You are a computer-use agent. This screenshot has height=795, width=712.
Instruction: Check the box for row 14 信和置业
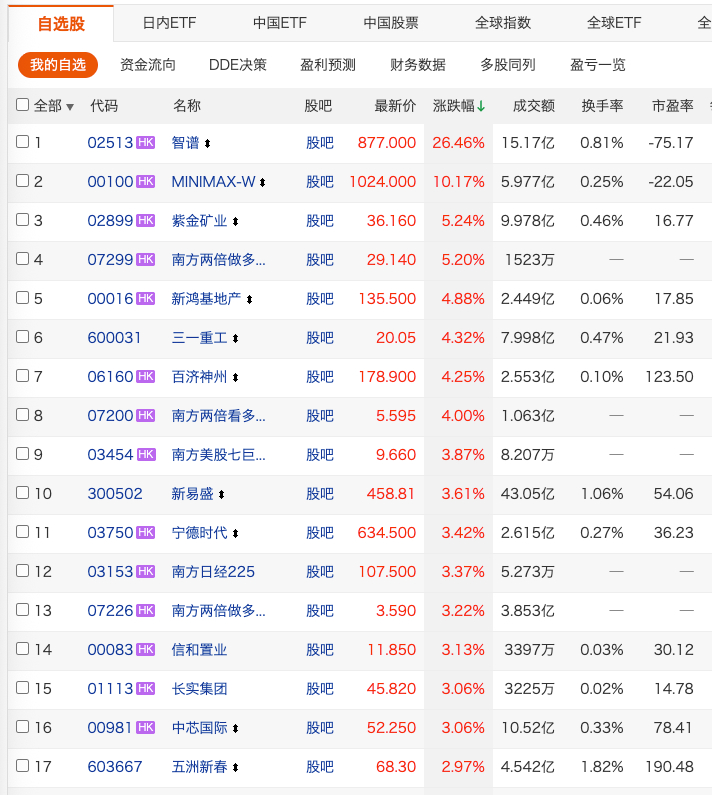(x=22, y=648)
